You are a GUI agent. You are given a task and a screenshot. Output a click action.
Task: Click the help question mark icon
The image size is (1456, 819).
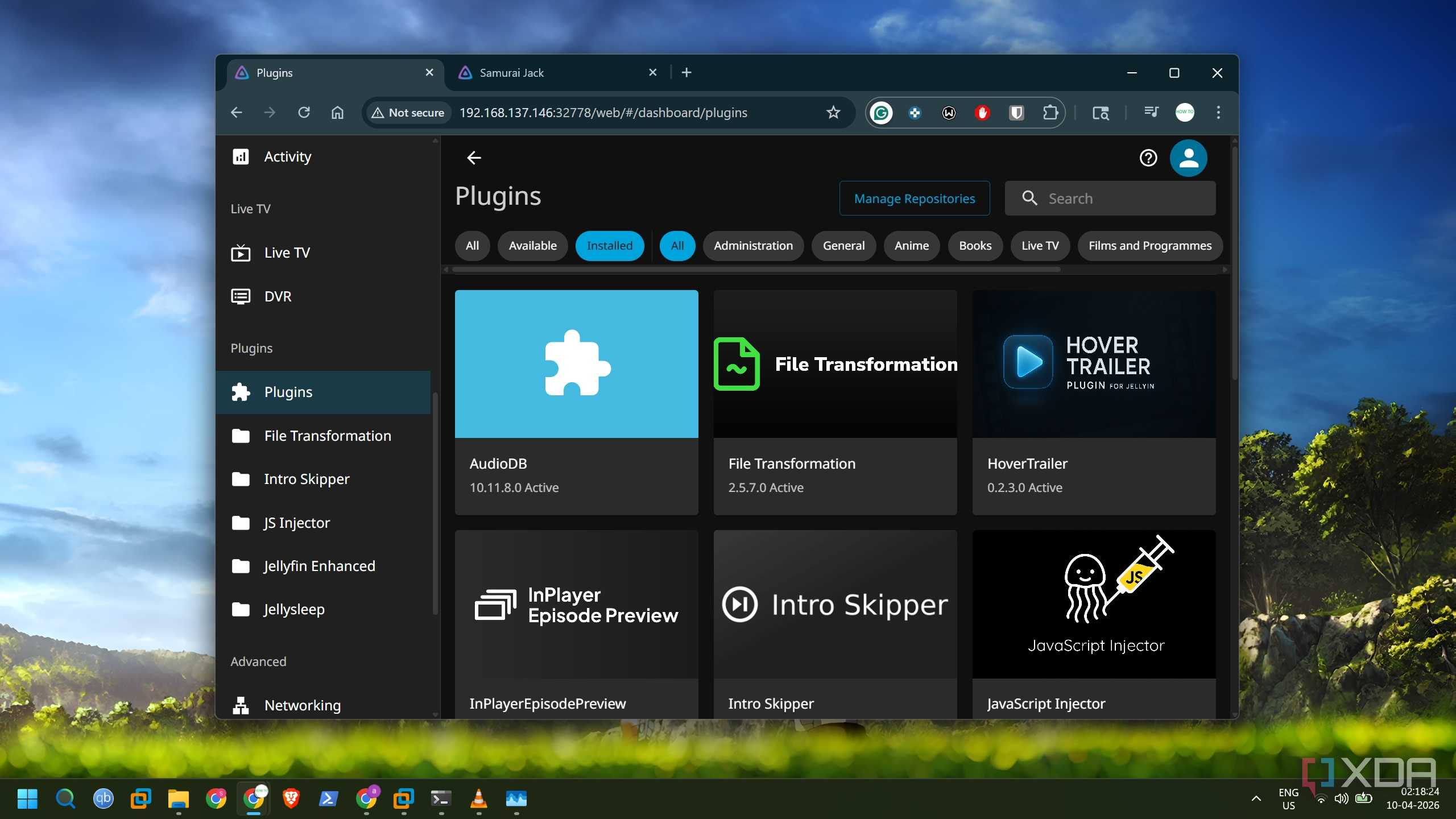[x=1148, y=158]
